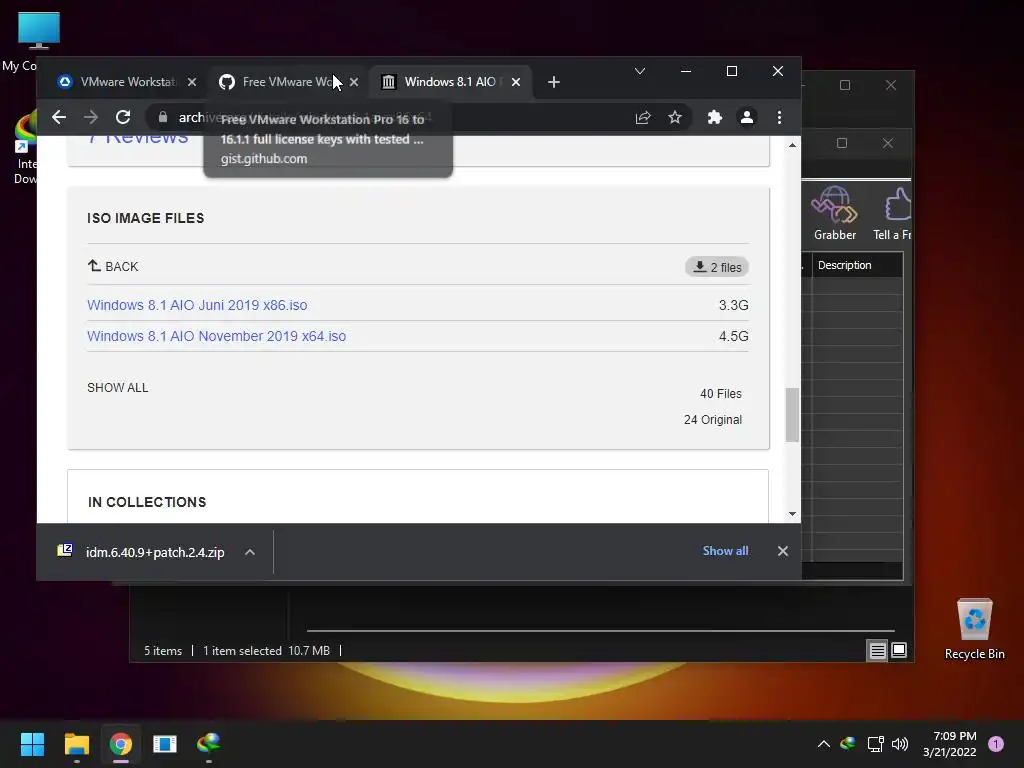Close the downloads bar

click(782, 551)
